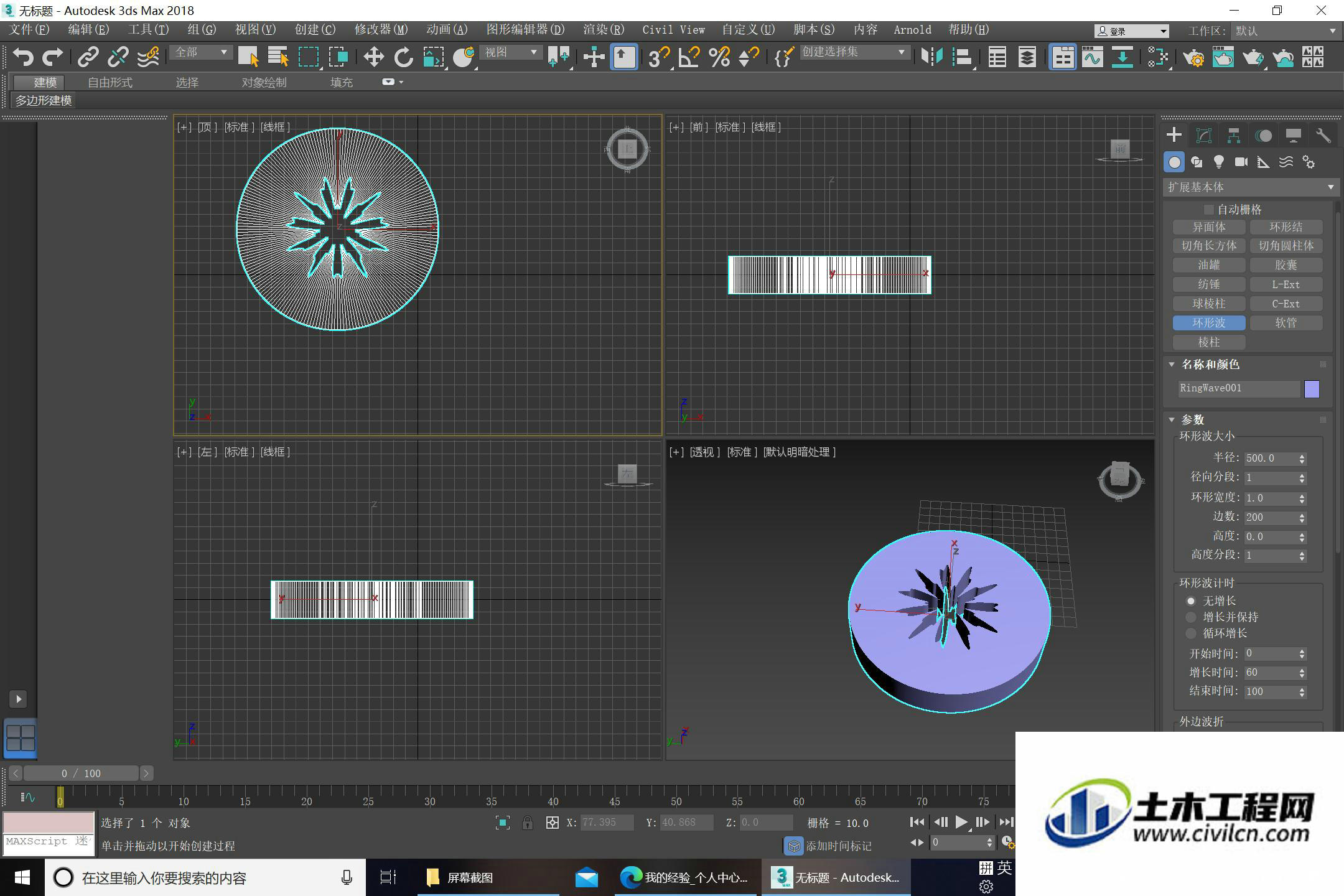Screen dimensions: 1344x896
Task: Click the 半径 value field
Action: click(x=1269, y=459)
